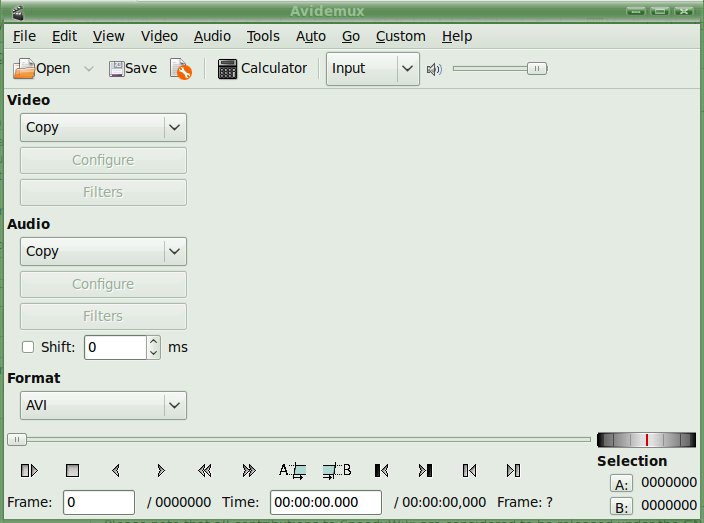Expand the Video codec Copy dropdown

[x=174, y=128]
